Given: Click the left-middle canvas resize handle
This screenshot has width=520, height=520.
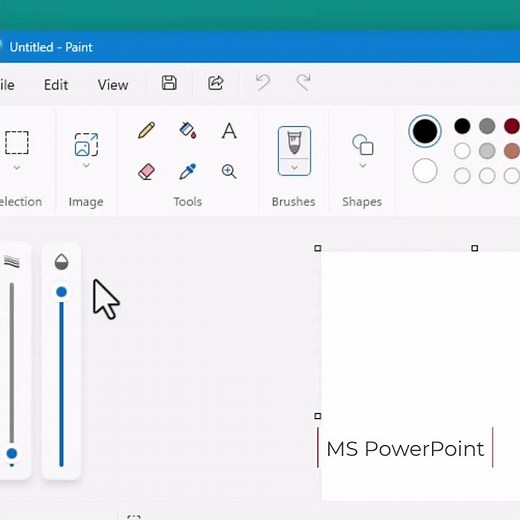Looking at the screenshot, I should tap(318, 416).
